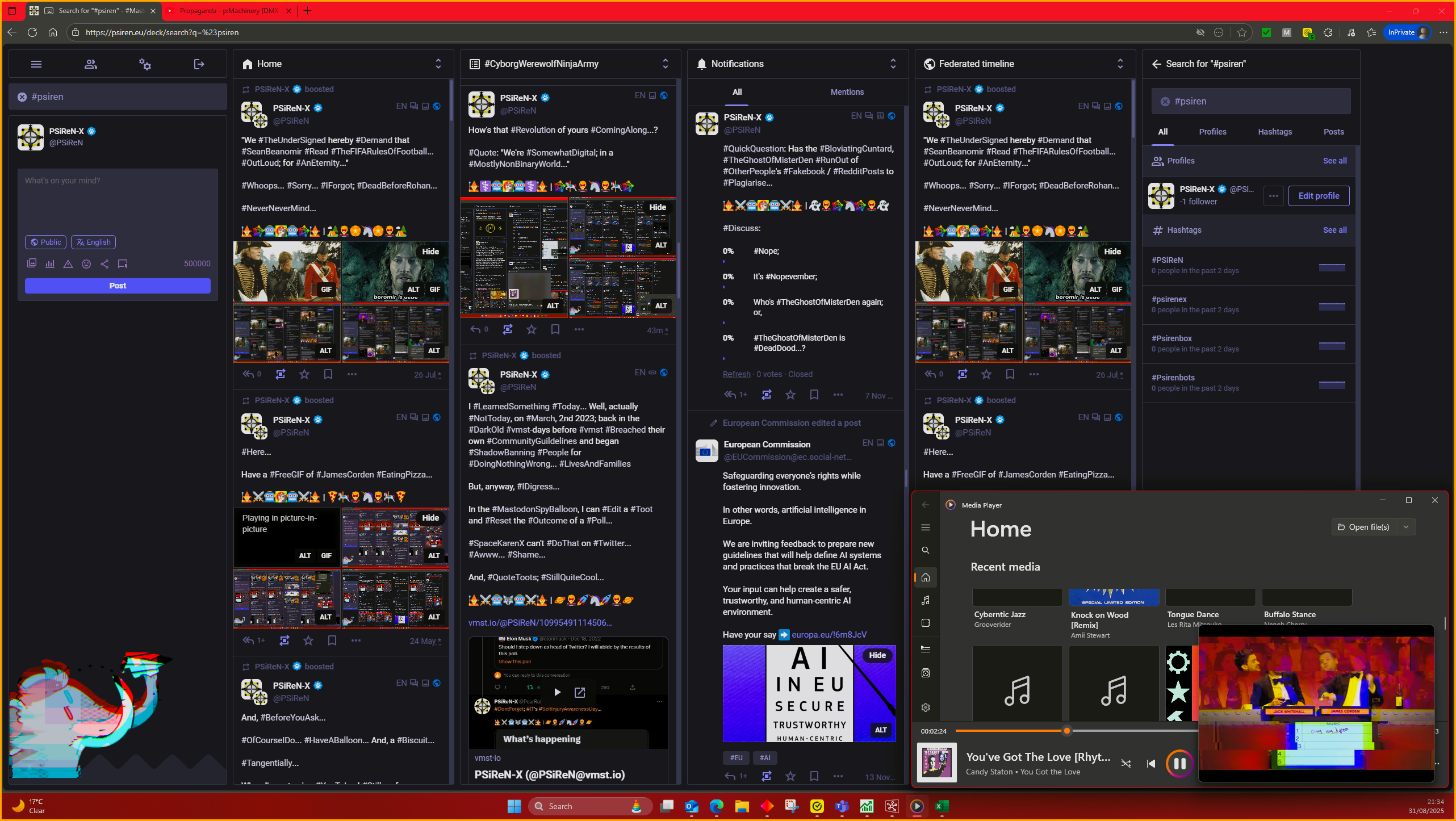Bookmark the first #CyborgWerewolfNinjaArmy post
The image size is (1456, 821).
point(555,329)
